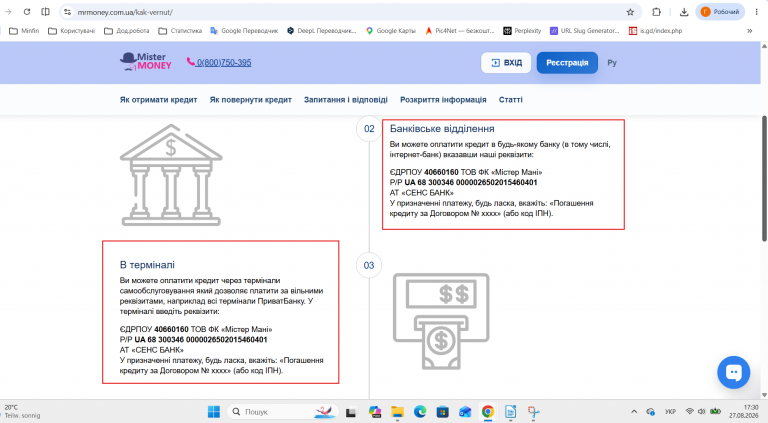Click the taskbar Пошук search box

(283, 412)
